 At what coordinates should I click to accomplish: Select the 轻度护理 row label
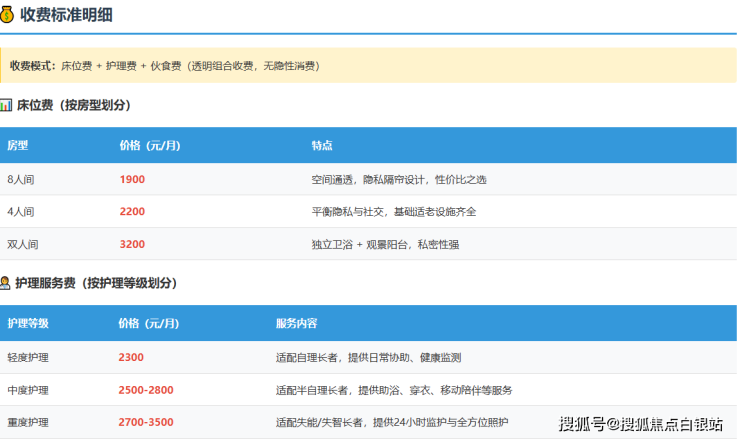coord(28,357)
